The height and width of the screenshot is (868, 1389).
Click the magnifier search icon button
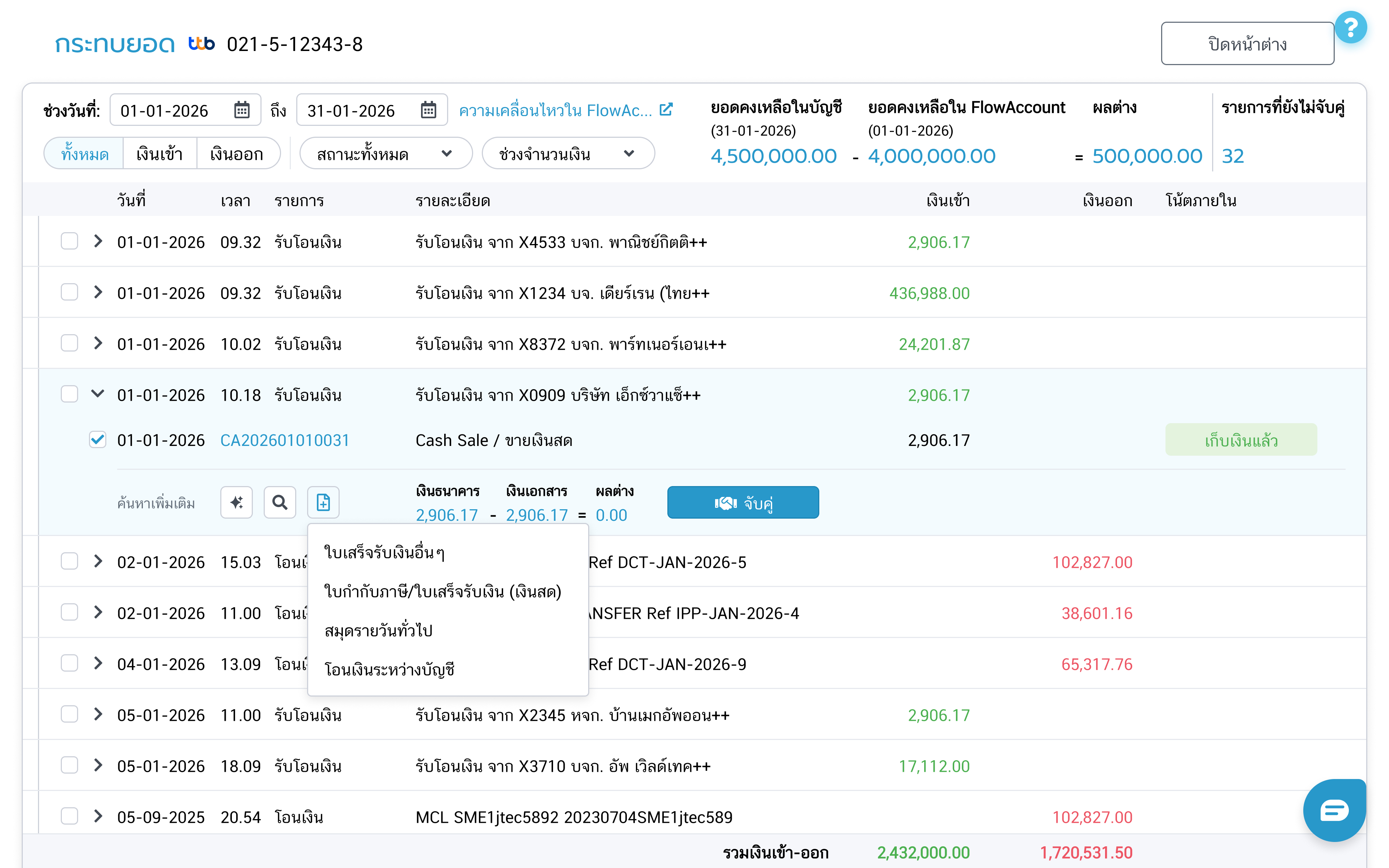(x=280, y=502)
